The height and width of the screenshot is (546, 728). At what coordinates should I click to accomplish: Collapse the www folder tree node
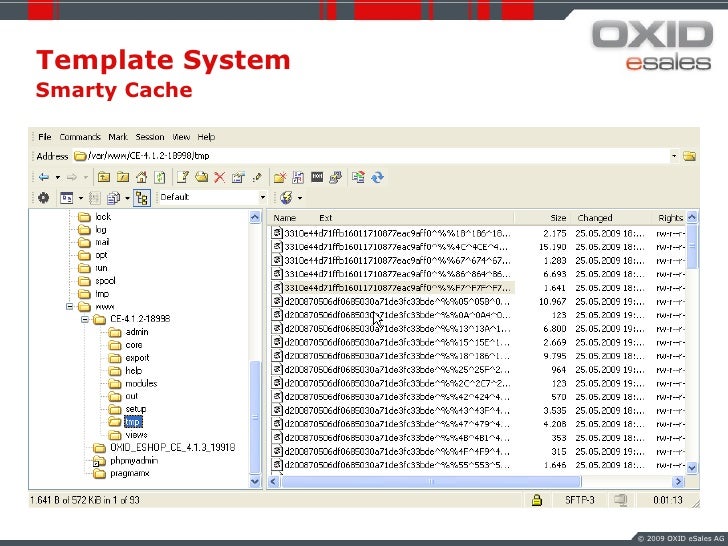(70, 307)
